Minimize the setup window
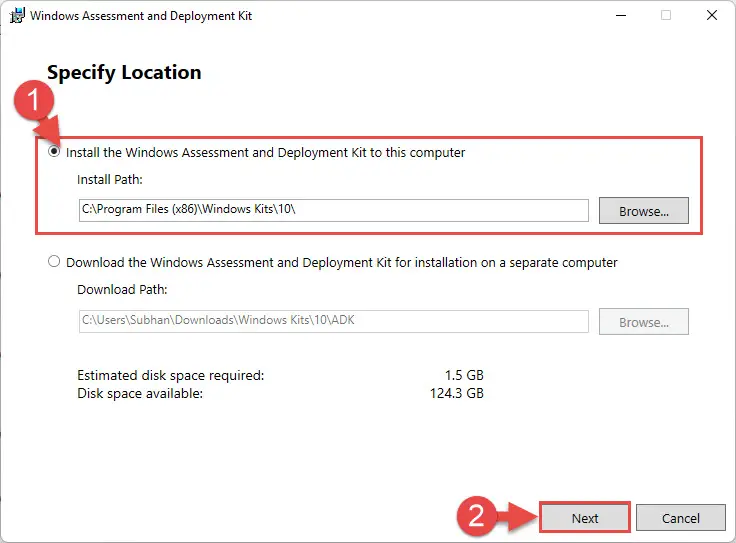The width and height of the screenshot is (736, 543). [x=621, y=15]
